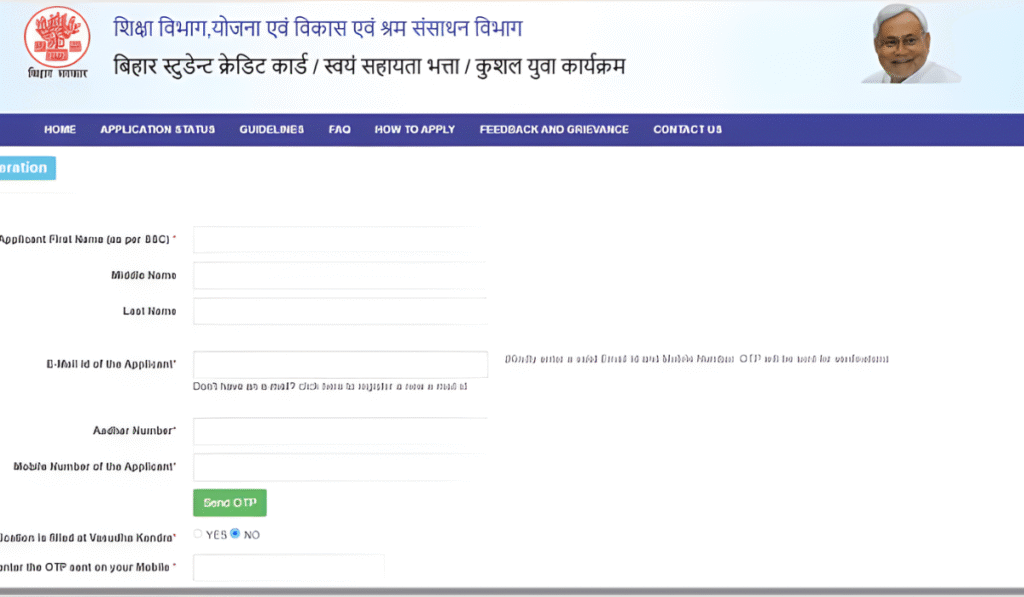Click the Middle Name input field
Viewport: 1024px width, 597px height.
click(x=339, y=276)
